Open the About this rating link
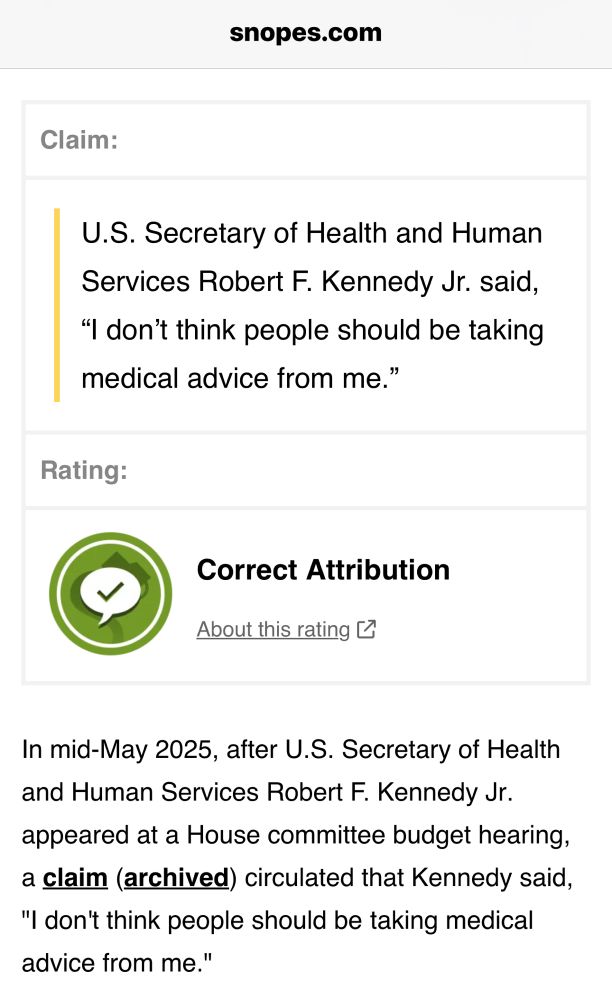 click(273, 629)
